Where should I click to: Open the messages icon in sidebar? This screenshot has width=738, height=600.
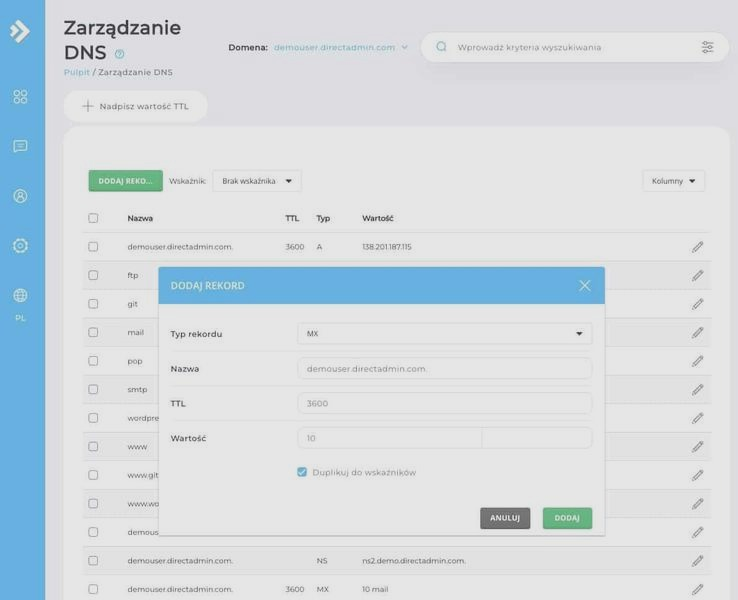pyautogui.click(x=20, y=146)
